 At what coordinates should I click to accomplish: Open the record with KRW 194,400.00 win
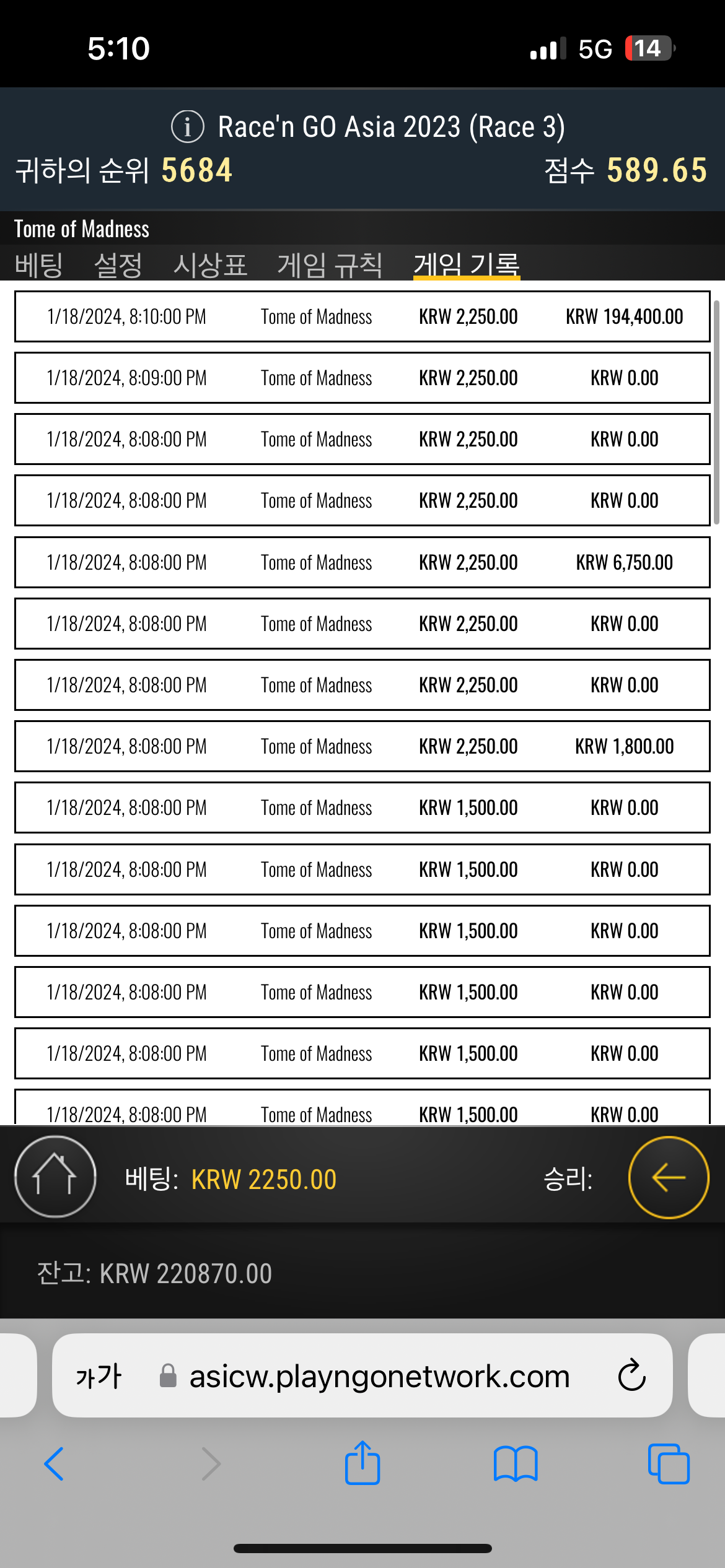[362, 316]
